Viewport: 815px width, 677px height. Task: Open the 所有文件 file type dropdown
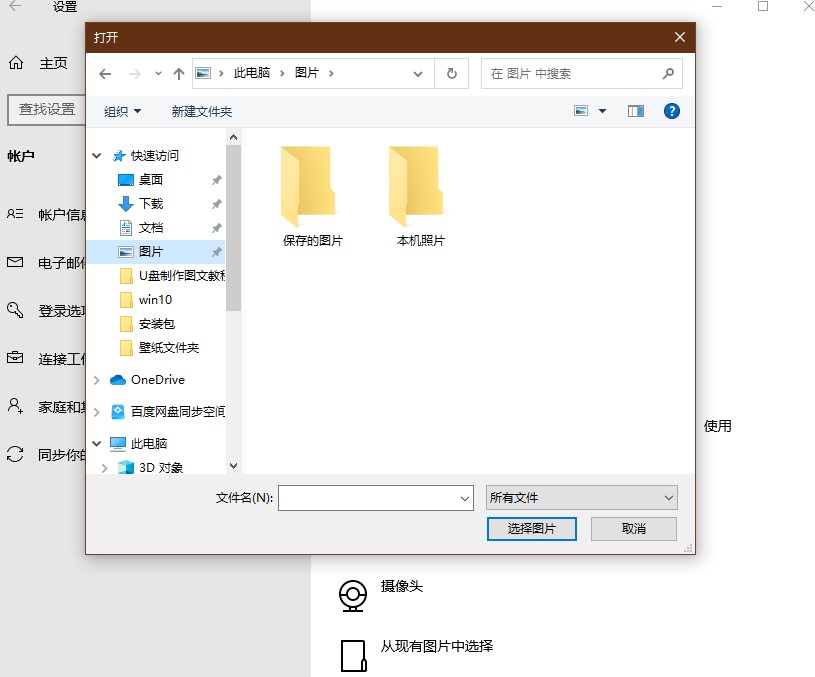pos(582,498)
